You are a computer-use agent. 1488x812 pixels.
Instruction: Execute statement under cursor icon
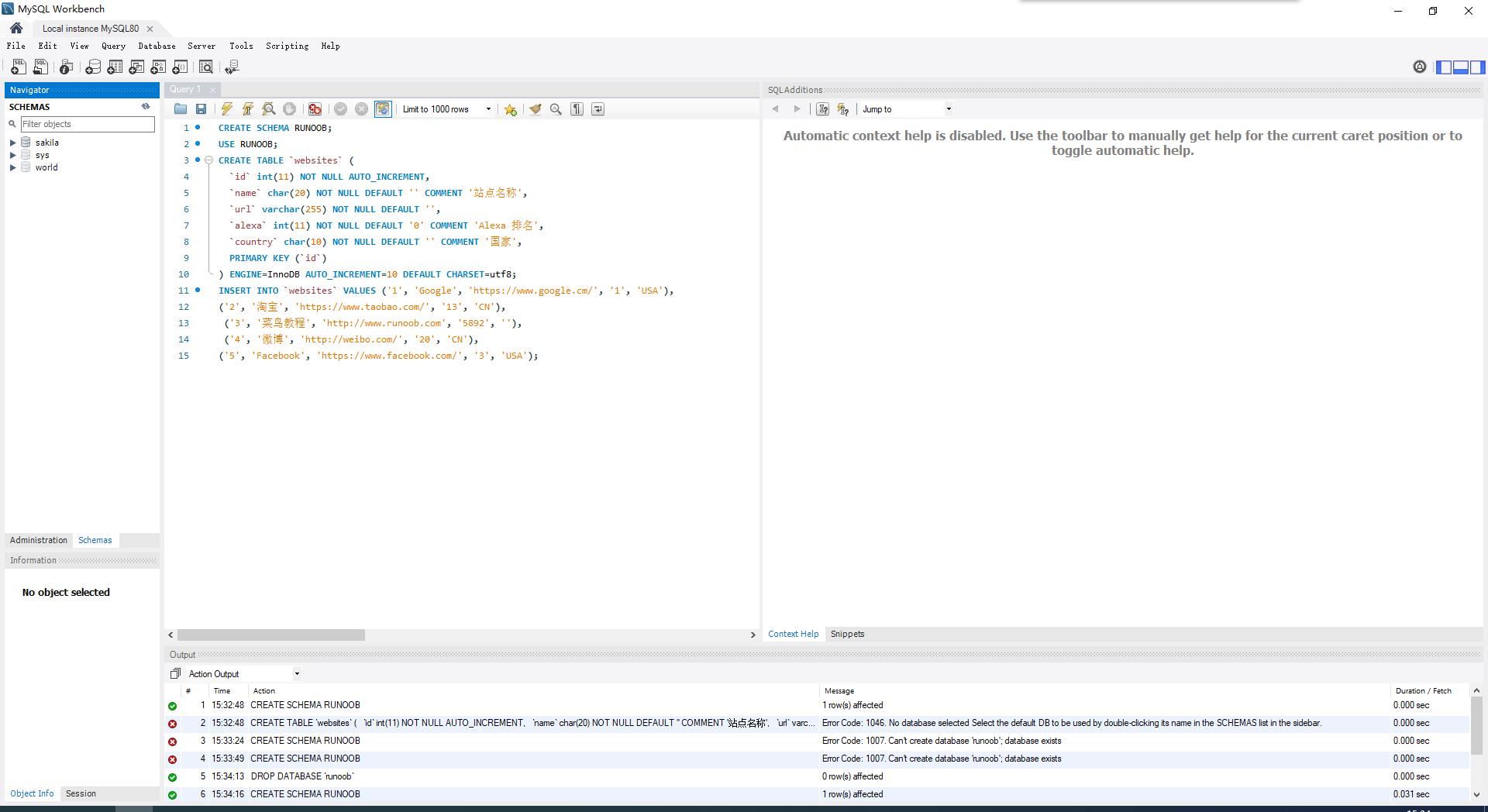click(248, 109)
